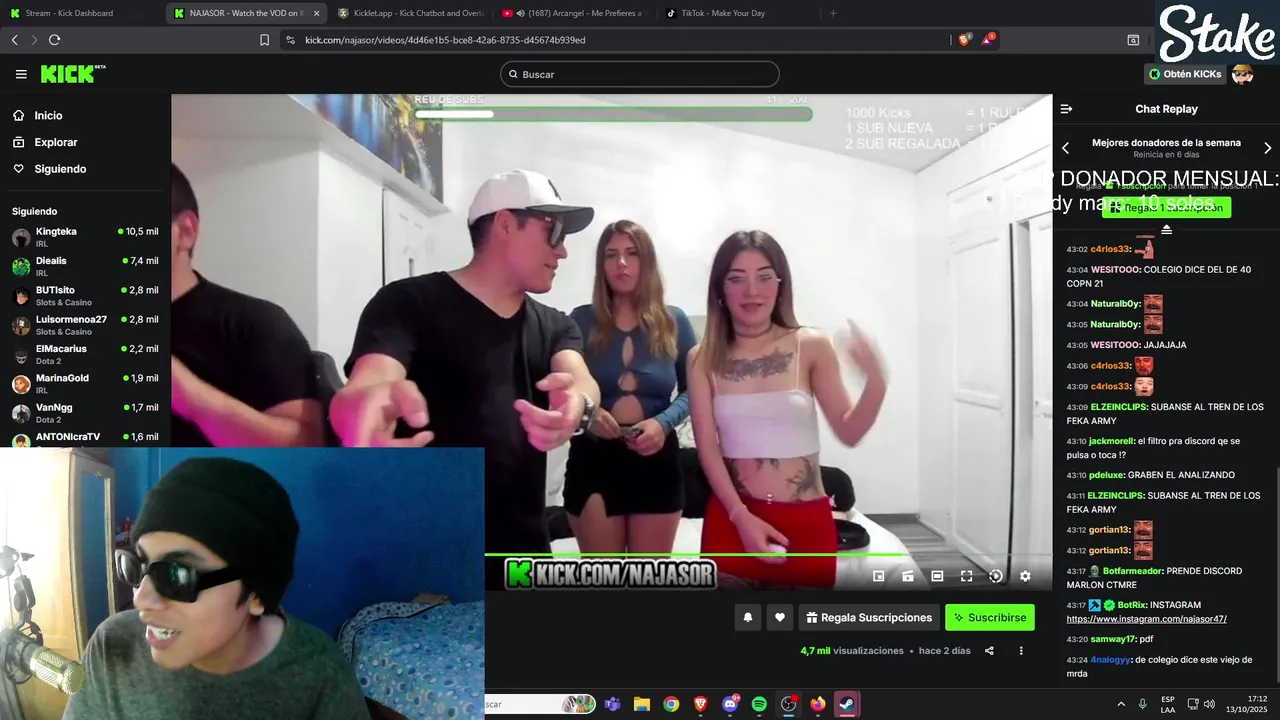Follow channel with heart button
1280x720 pixels.
coord(780,618)
